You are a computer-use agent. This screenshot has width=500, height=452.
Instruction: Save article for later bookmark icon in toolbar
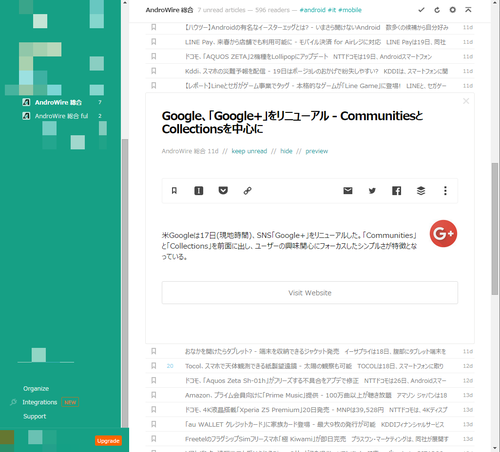coord(174,191)
